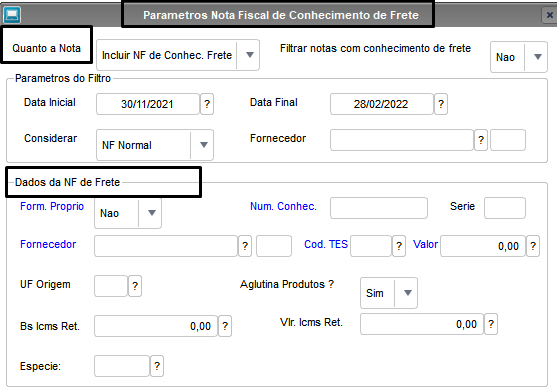This screenshot has width=557, height=392.
Task: Click the window system icon in title bar
Action: click(12, 15)
